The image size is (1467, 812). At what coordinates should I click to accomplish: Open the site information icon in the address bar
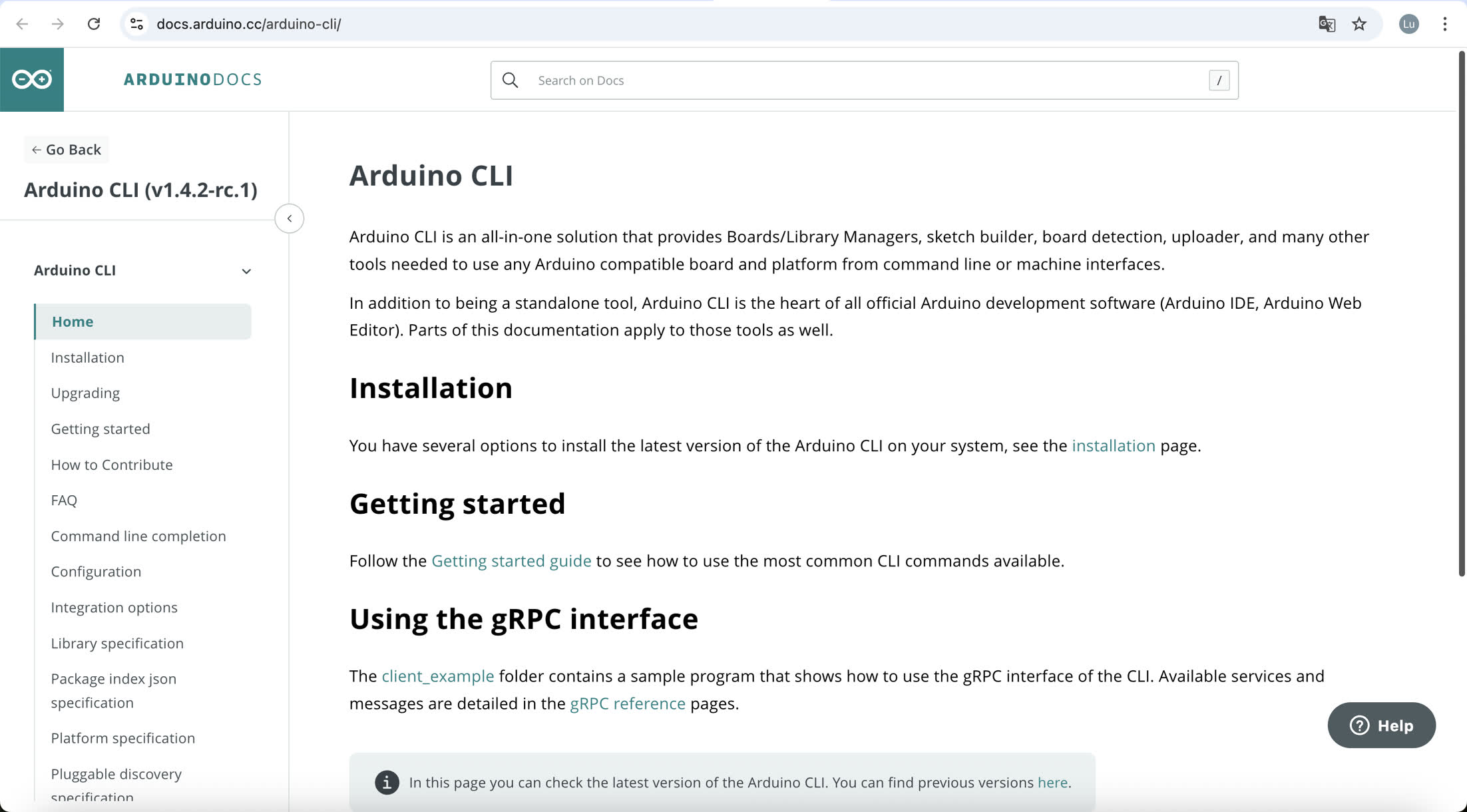136,24
